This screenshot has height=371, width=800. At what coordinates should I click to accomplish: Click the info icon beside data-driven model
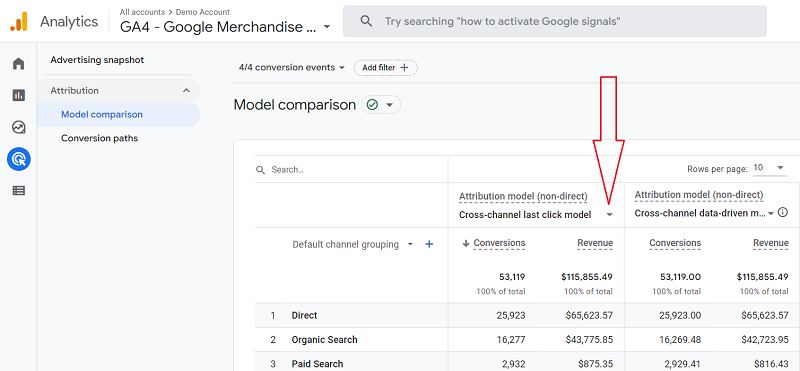[x=782, y=213]
